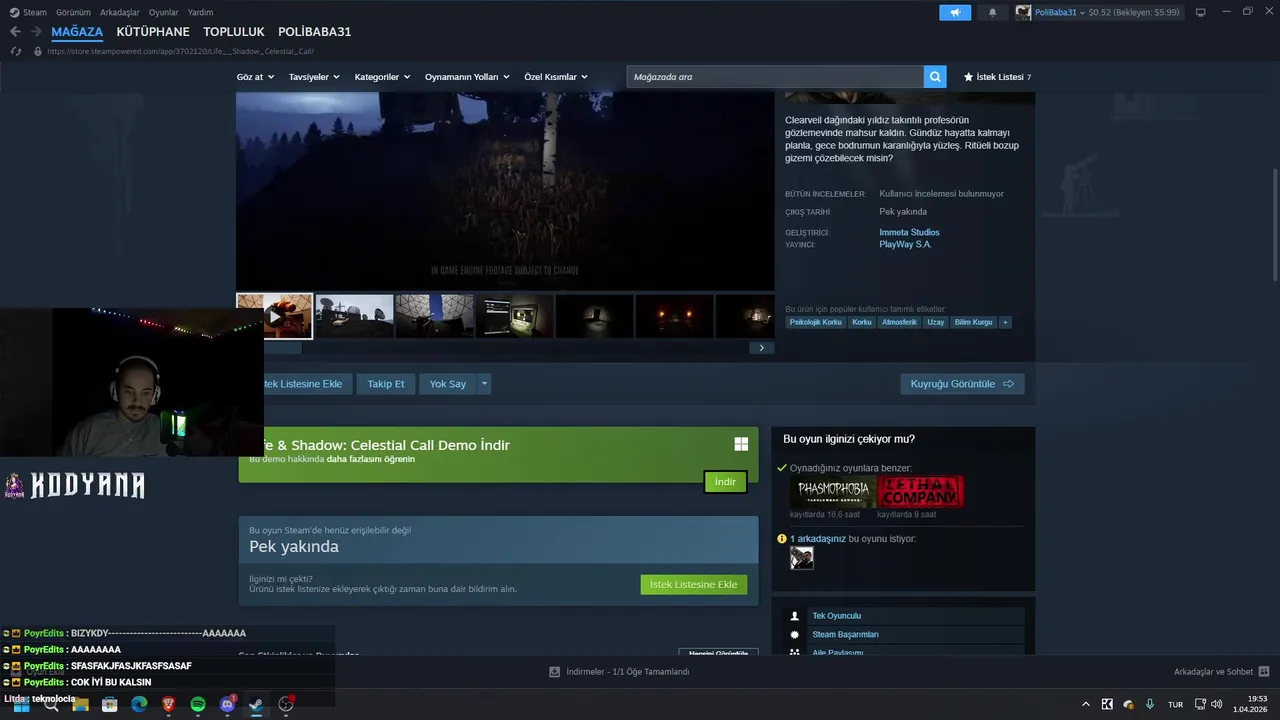Expand the Göz at dropdown
The width and height of the screenshot is (1280, 720).
coord(255,77)
